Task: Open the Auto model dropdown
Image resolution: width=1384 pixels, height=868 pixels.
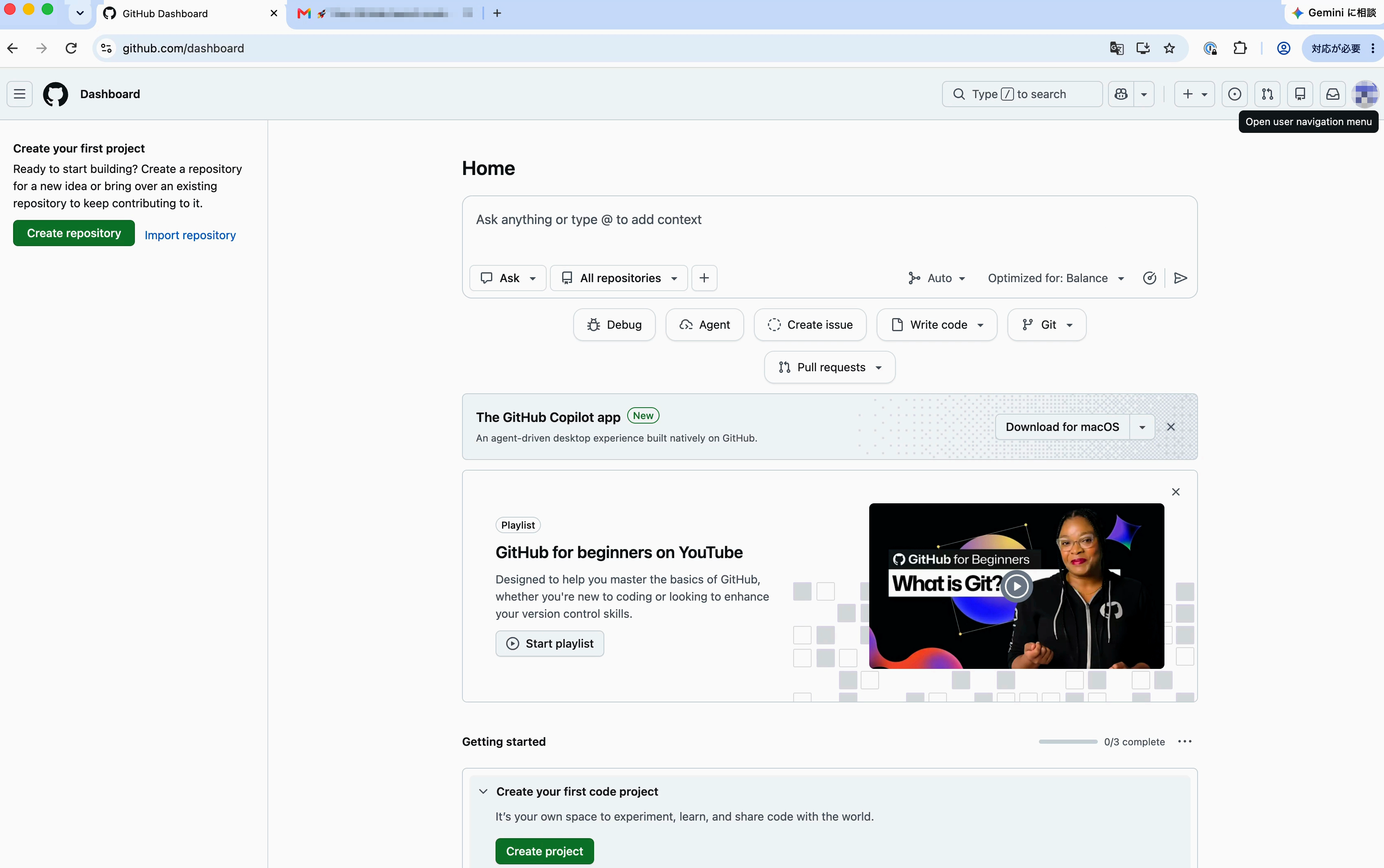Action: pyautogui.click(x=937, y=278)
